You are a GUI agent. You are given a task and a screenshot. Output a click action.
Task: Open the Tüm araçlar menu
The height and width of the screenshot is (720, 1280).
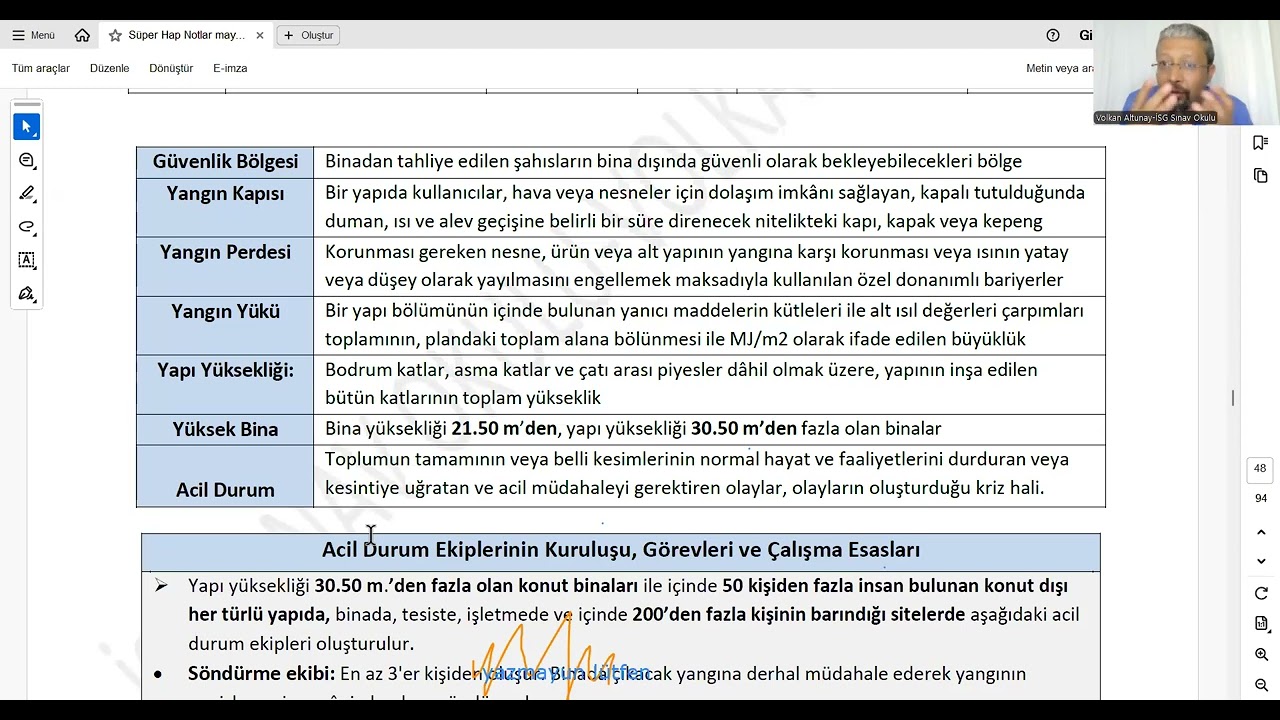click(41, 68)
